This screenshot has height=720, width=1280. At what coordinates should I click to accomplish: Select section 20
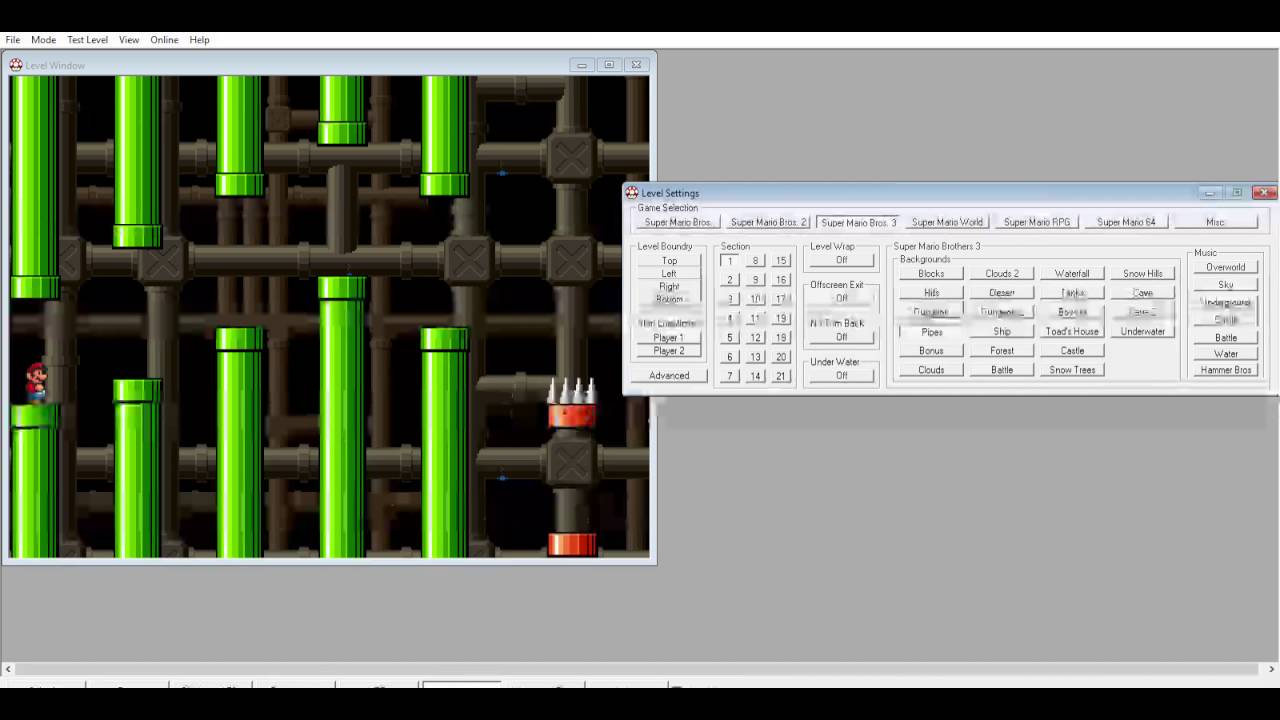(x=781, y=357)
